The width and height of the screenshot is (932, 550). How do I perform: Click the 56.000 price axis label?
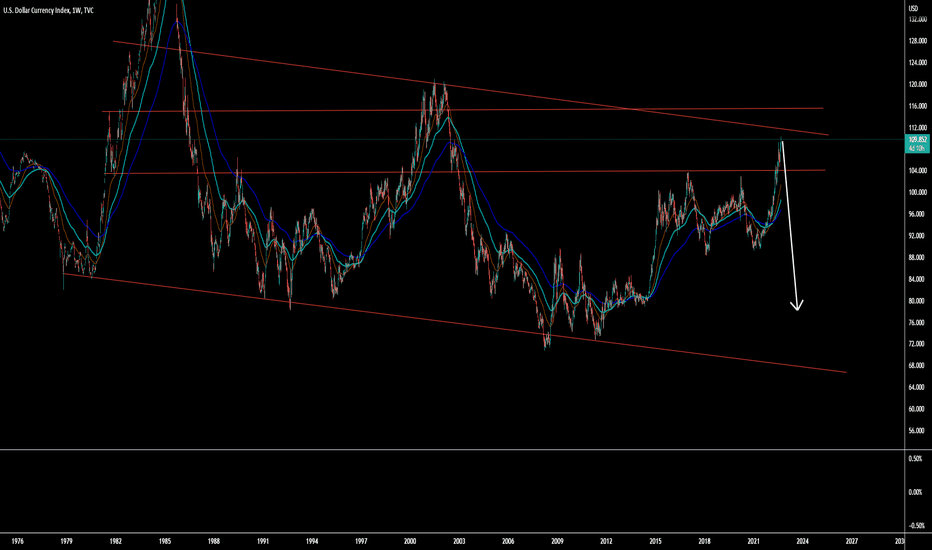(x=916, y=430)
